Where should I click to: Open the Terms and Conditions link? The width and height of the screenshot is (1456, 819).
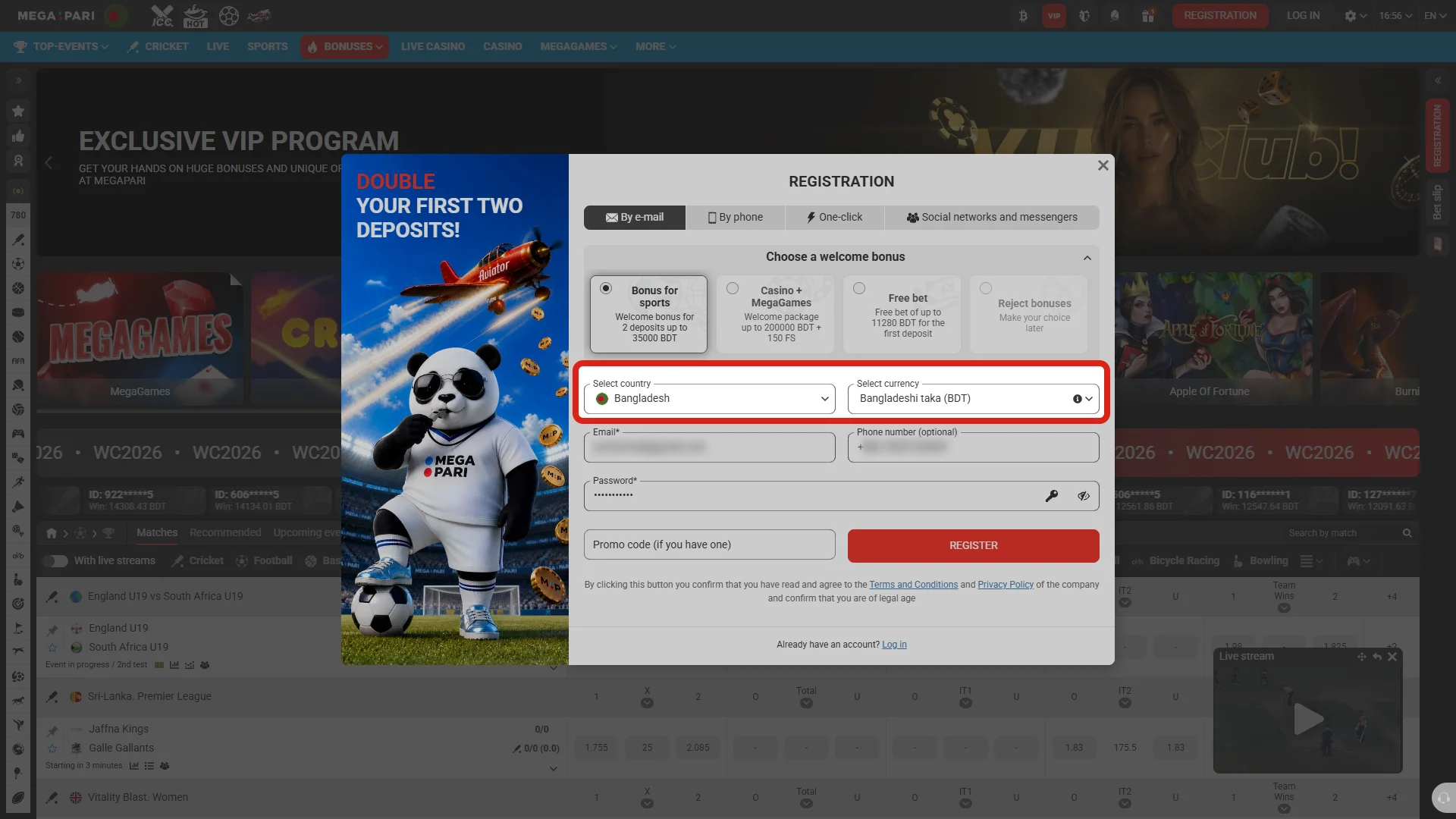coord(914,585)
